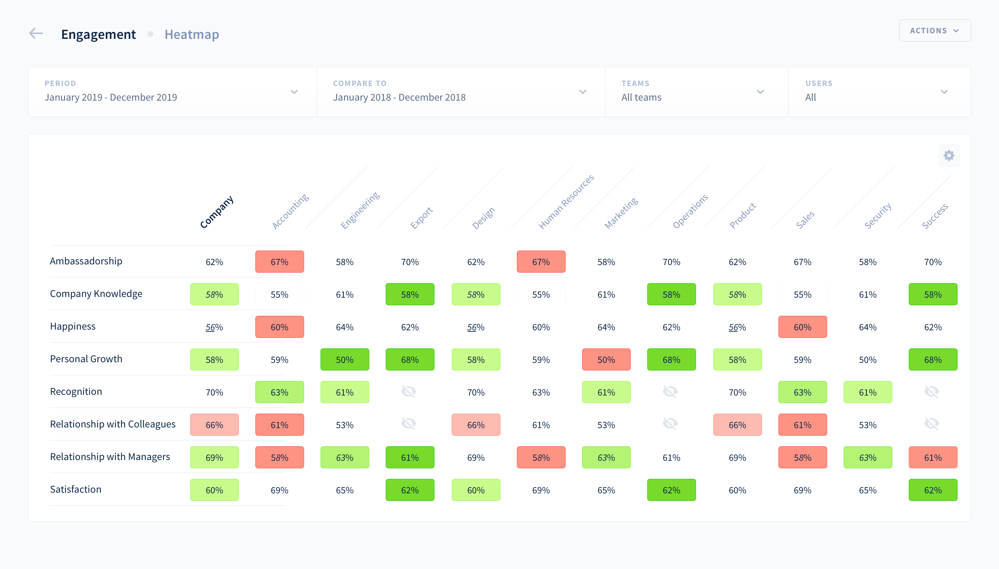This screenshot has width=999, height=569.
Task: Click light pink 66% Company Relationship with Colleagues cell
Action: coord(214,425)
